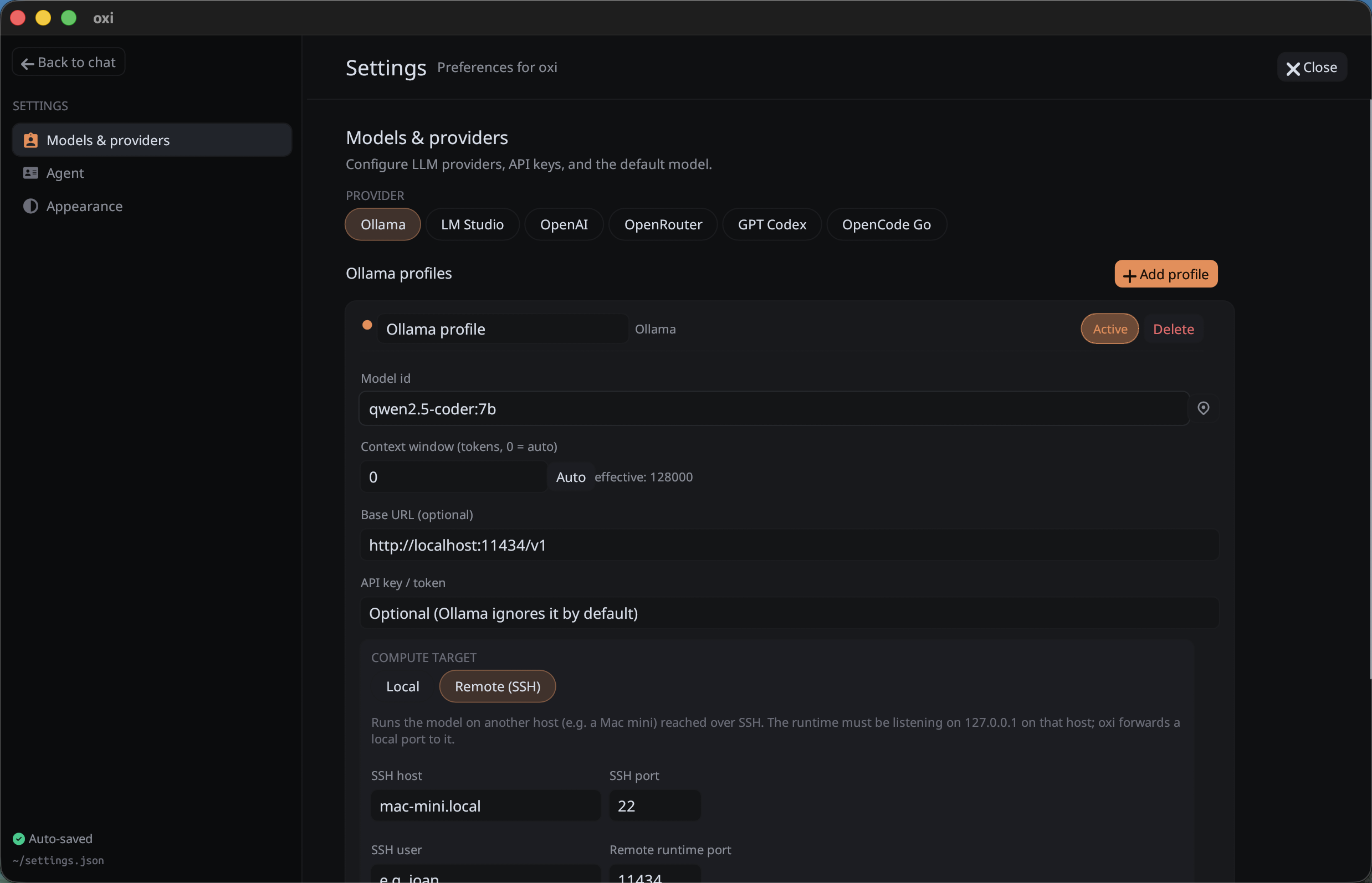Open the Agent settings section
This screenshot has width=1372, height=883.
(x=151, y=173)
